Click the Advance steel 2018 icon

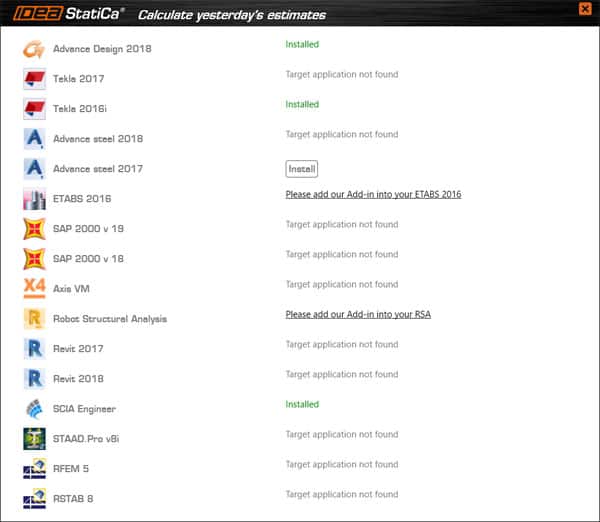[34, 139]
